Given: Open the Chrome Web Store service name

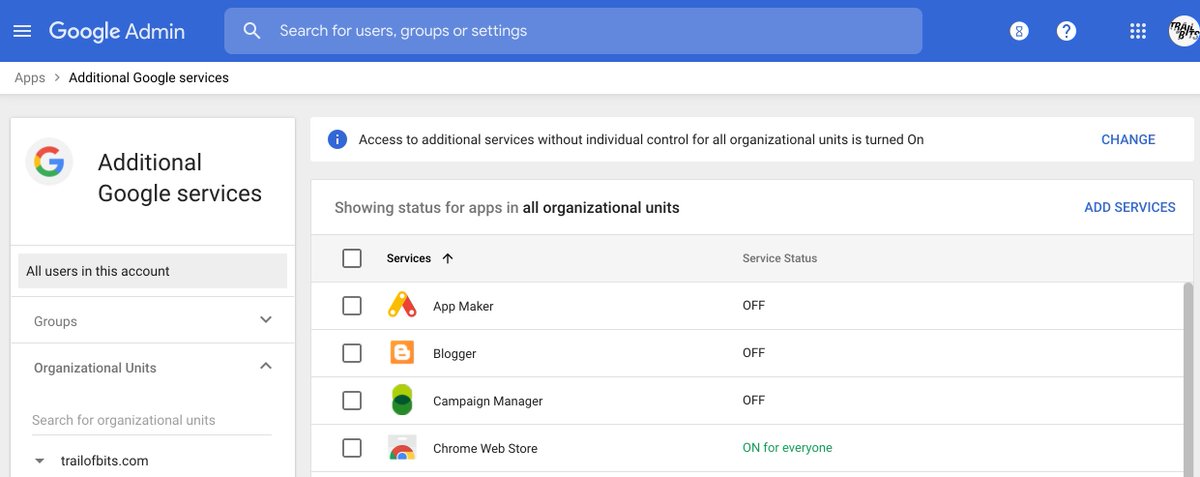Looking at the screenshot, I should (x=485, y=449).
